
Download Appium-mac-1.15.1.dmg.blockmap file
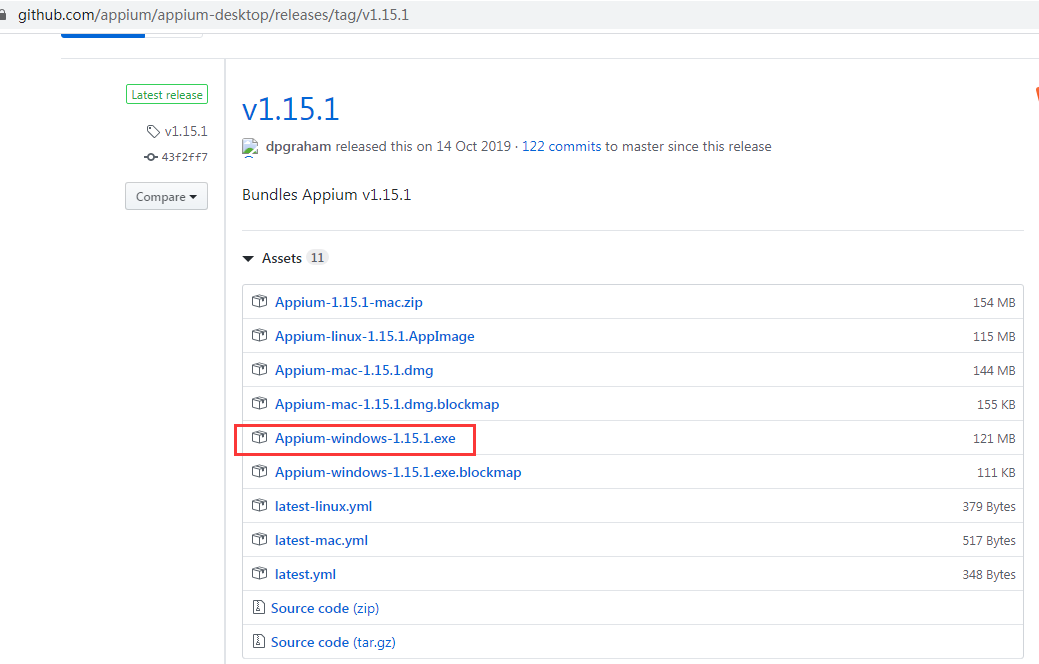(x=387, y=404)
